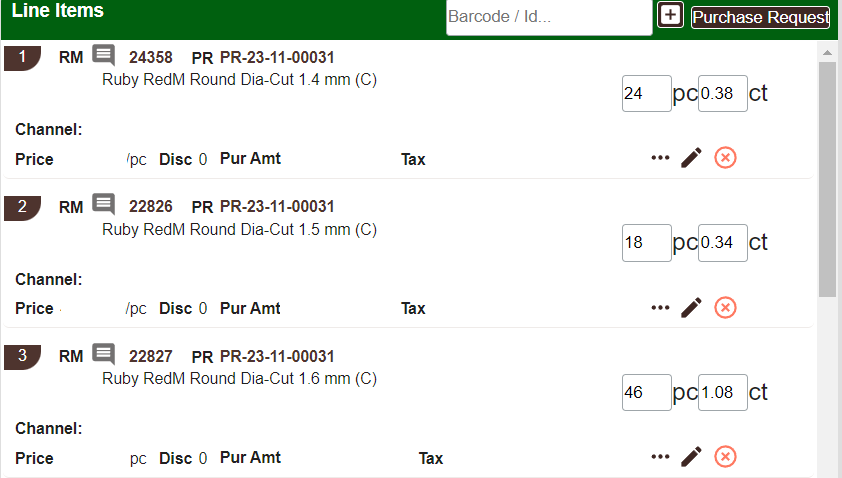Remove line item 1 using red X
Image resolution: width=842 pixels, height=478 pixels.
tap(726, 158)
